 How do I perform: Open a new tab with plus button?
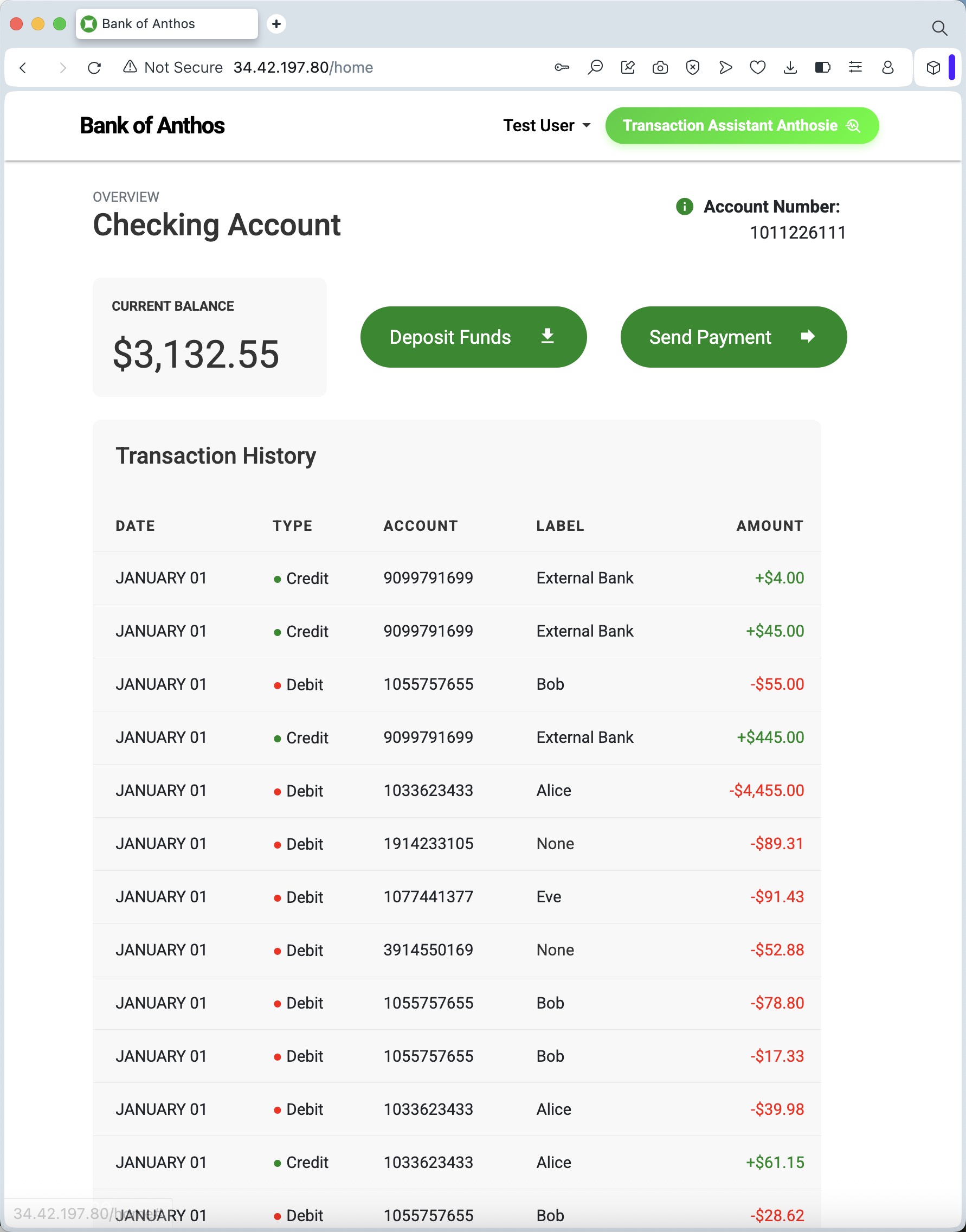276,24
